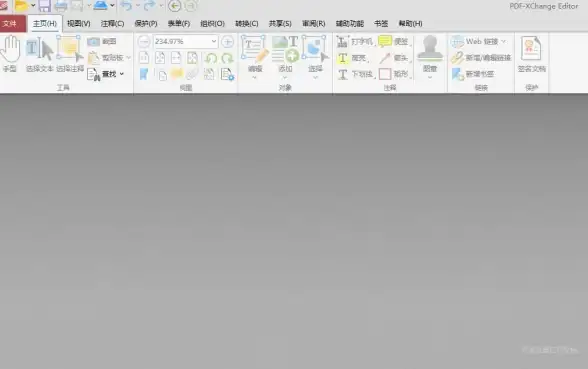This screenshot has width=588, height=369.
Task: Switch to the 审阅(R) tab
Action: click(314, 24)
